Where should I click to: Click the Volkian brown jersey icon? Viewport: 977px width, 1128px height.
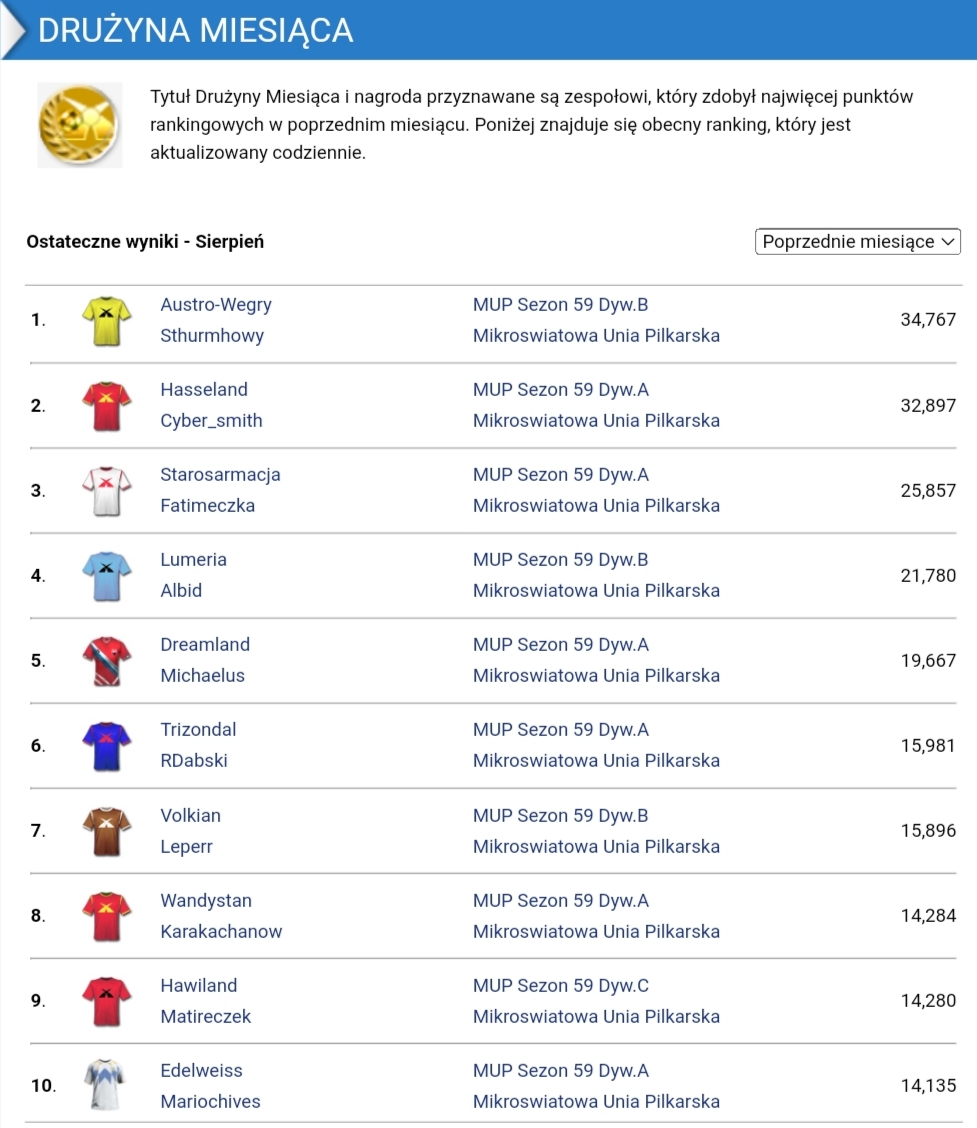coord(107,831)
